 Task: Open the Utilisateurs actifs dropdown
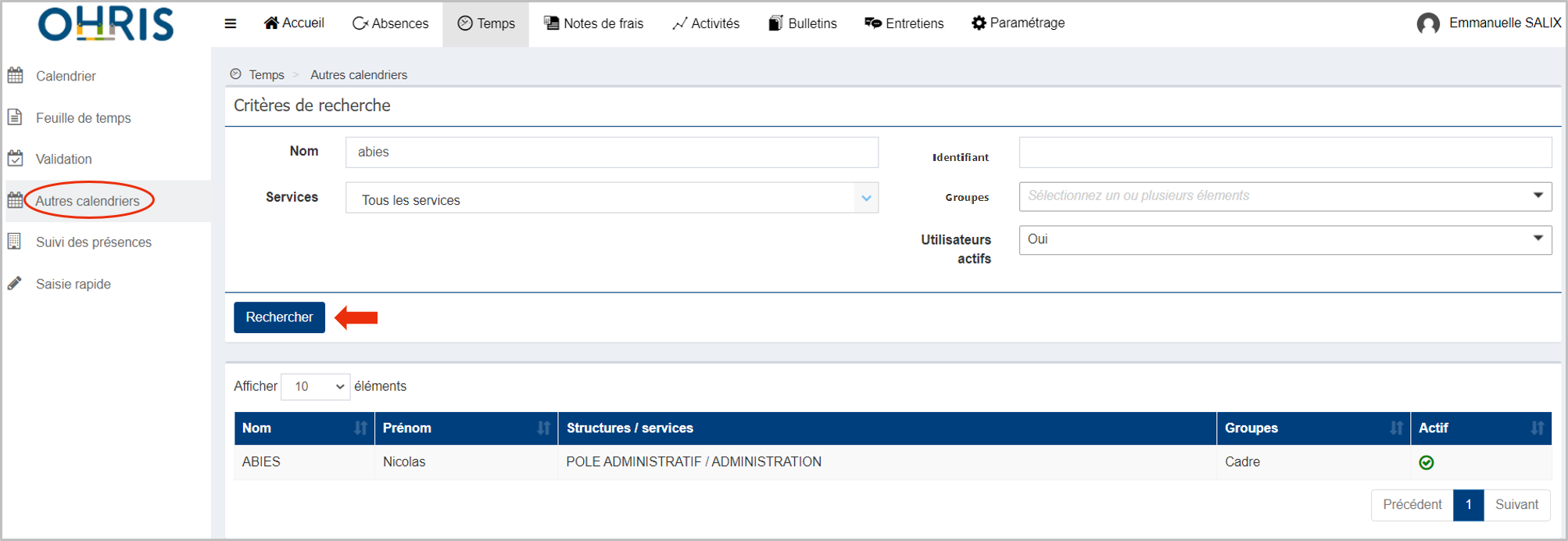tap(1285, 240)
